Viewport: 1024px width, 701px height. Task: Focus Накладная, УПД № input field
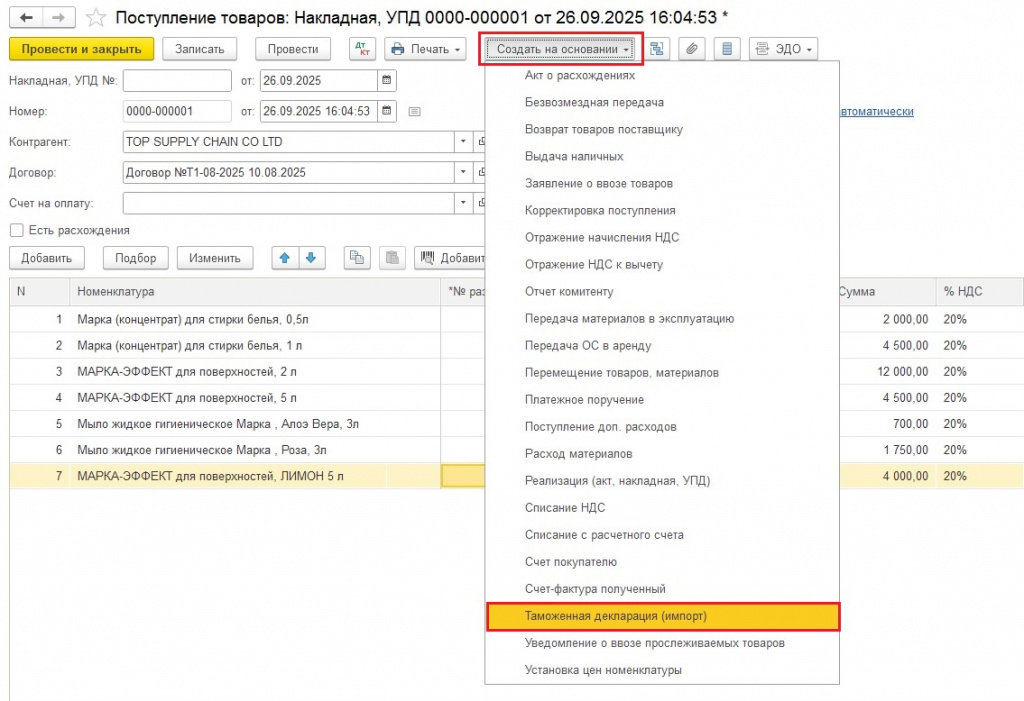(177, 80)
